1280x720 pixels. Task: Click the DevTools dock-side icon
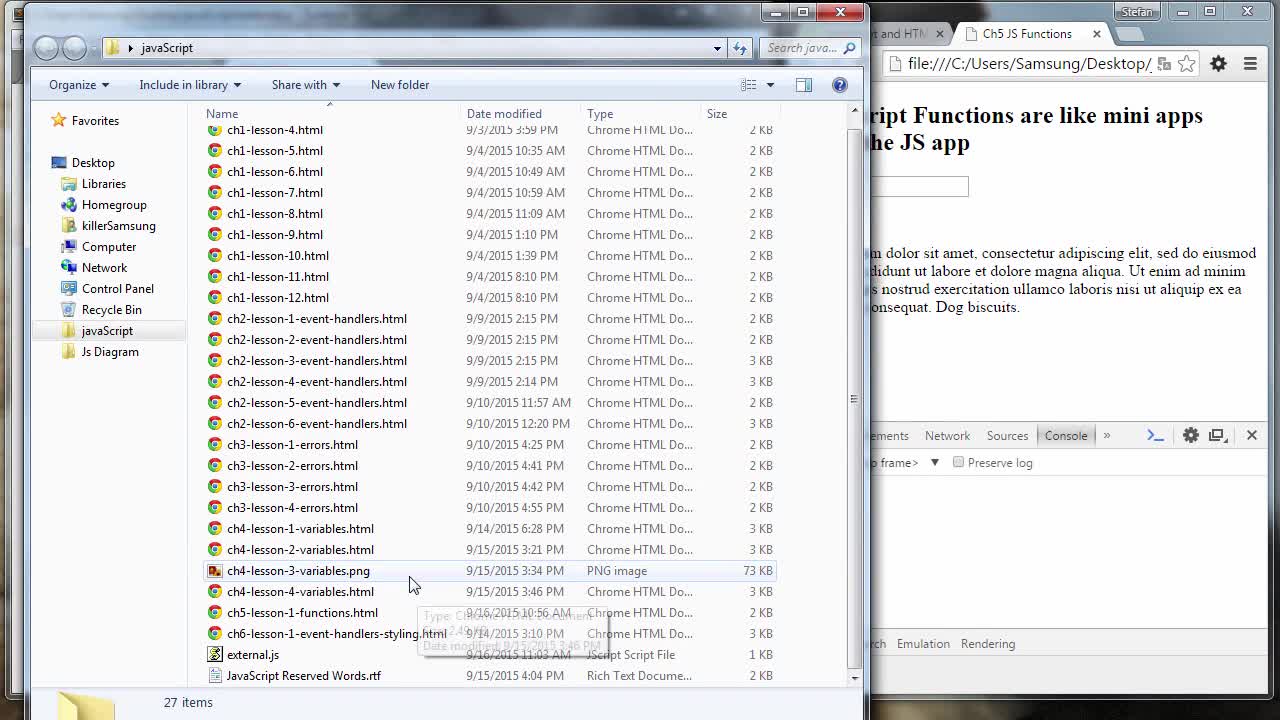[1218, 435]
